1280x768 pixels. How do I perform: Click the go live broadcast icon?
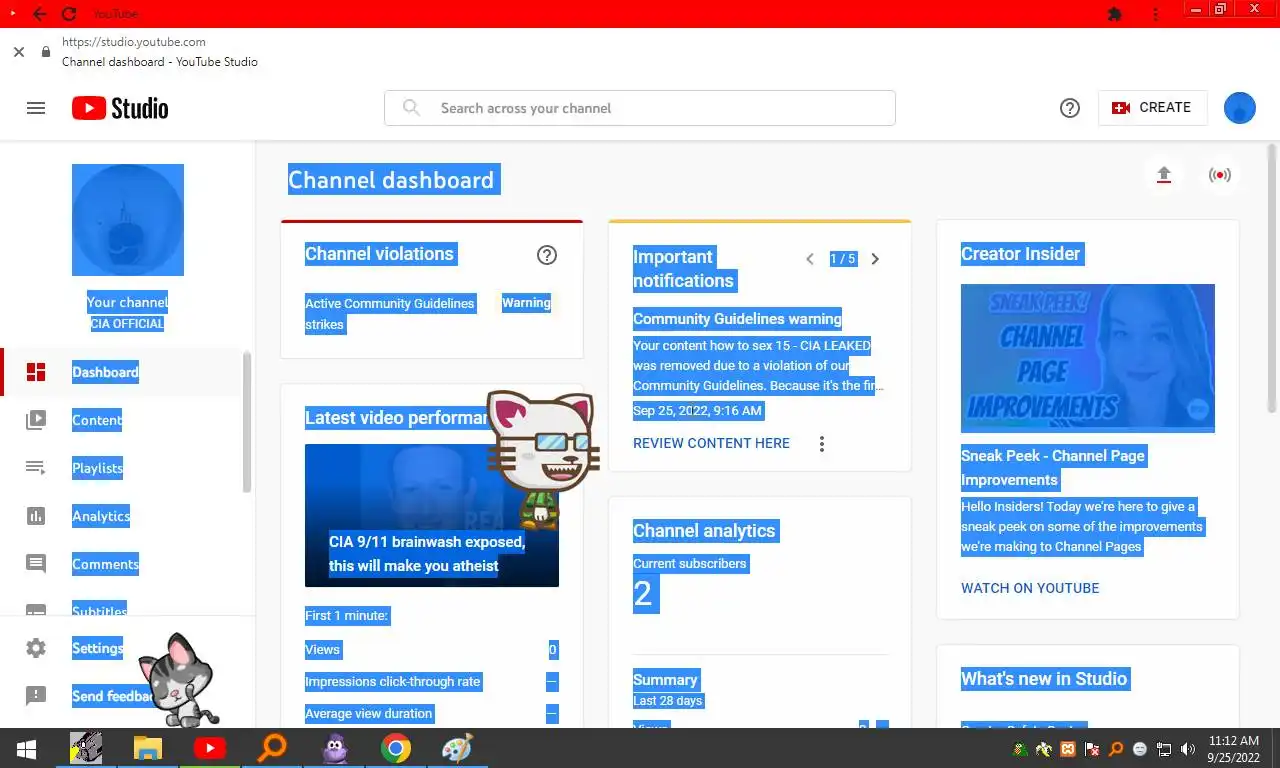(1219, 175)
